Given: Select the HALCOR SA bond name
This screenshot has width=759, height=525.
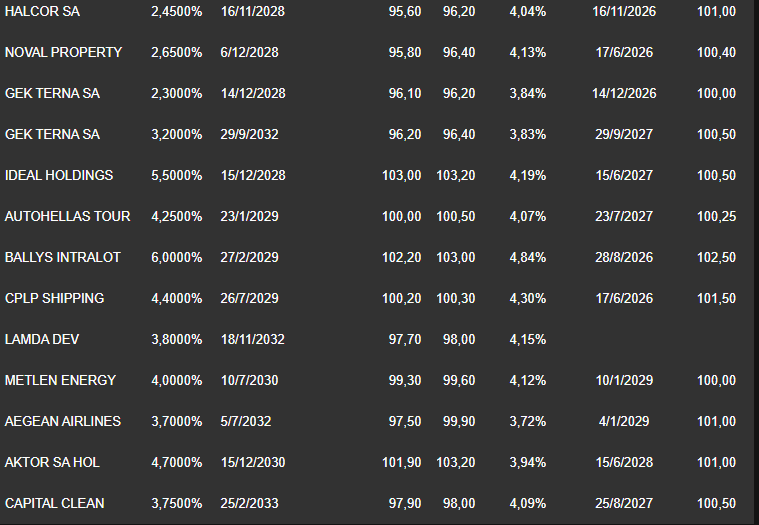Looking at the screenshot, I should (x=42, y=11).
